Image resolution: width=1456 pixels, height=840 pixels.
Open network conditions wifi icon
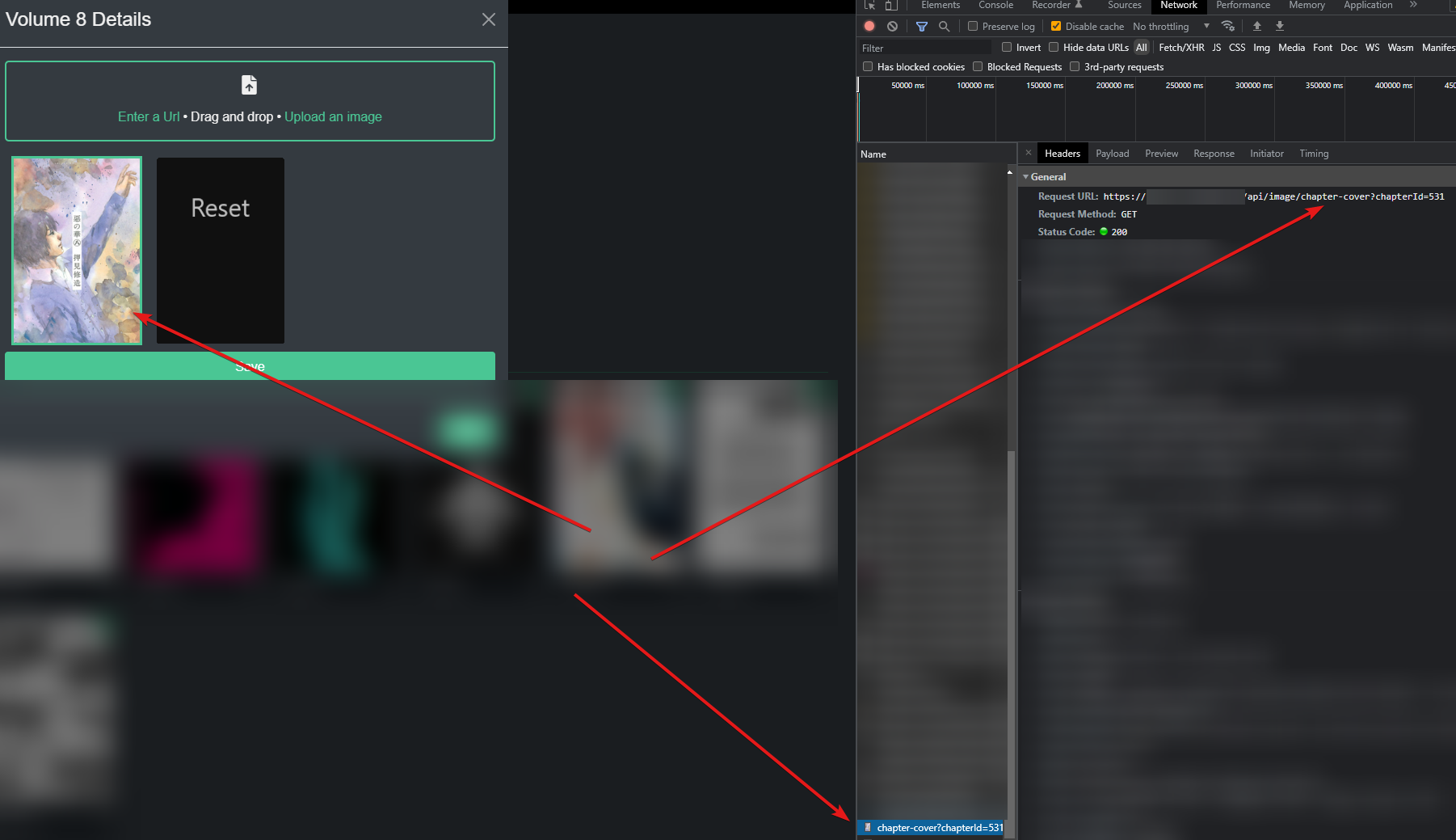pyautogui.click(x=1228, y=26)
